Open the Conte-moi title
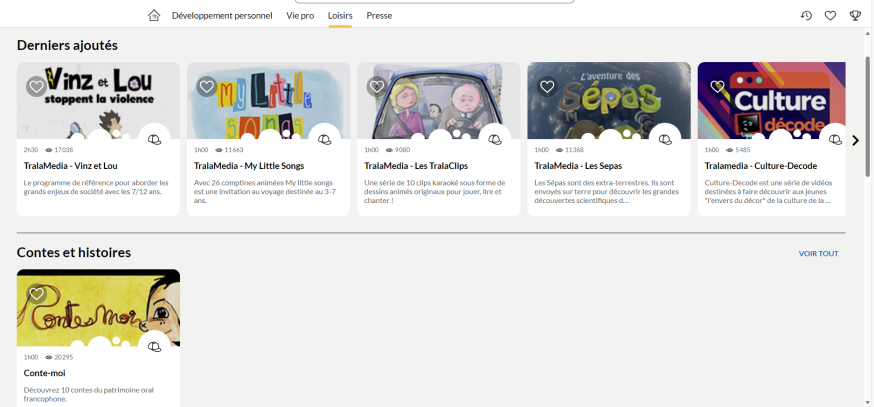874x407 pixels. 45,373
